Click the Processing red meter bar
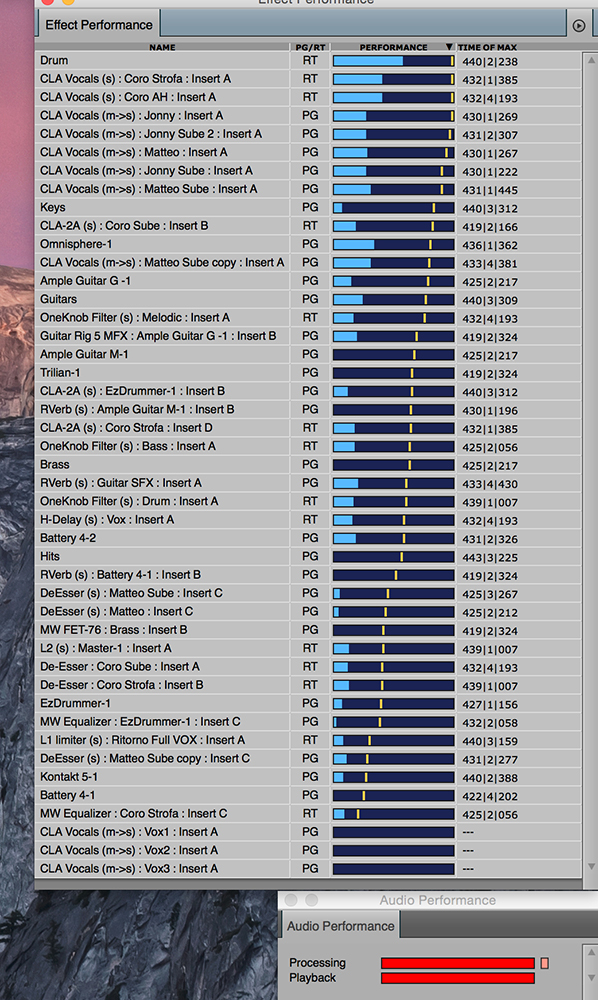Image resolution: width=598 pixels, height=1000 pixels. click(x=458, y=963)
